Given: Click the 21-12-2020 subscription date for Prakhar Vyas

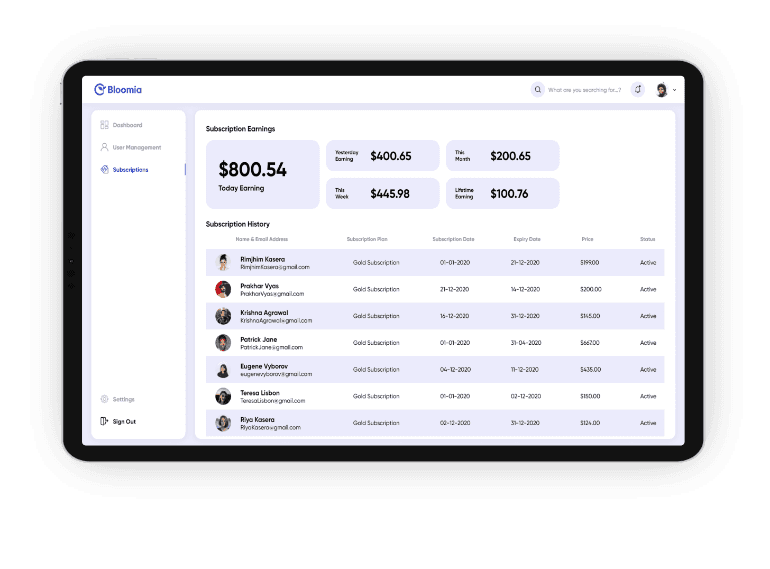Looking at the screenshot, I should coord(454,289).
